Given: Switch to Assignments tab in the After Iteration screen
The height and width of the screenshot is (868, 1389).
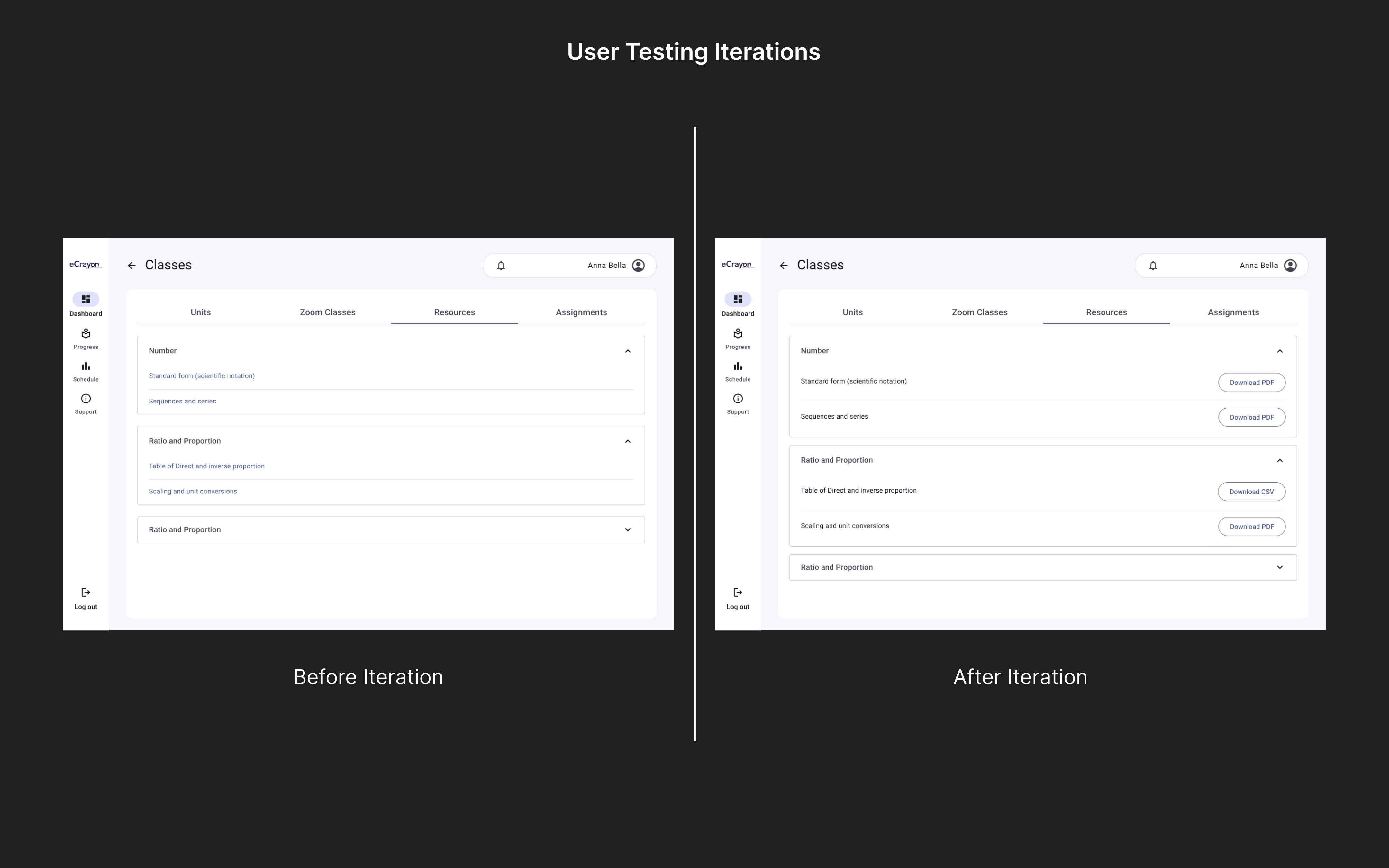Looking at the screenshot, I should [x=1233, y=312].
